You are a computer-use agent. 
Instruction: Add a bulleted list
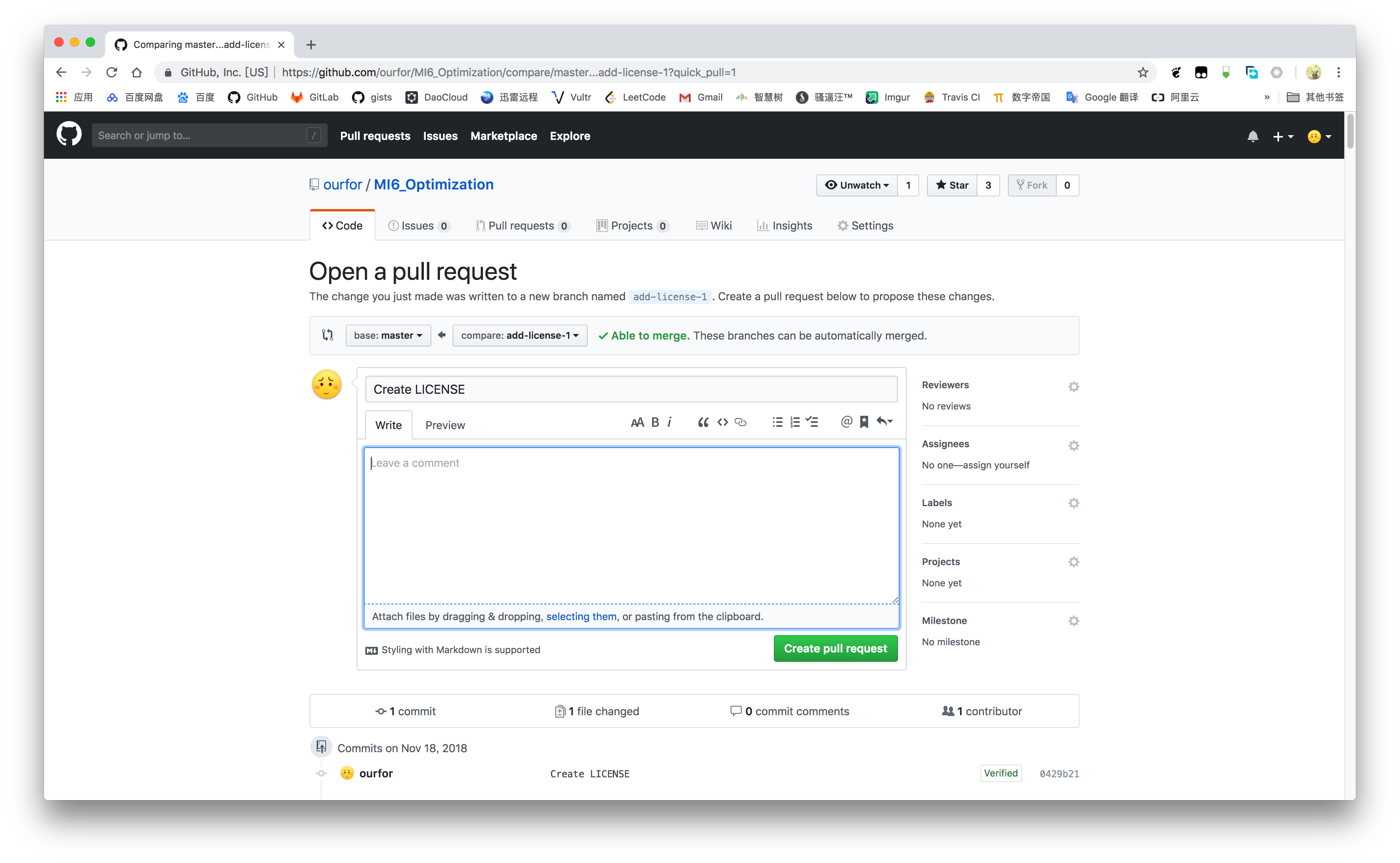point(778,422)
